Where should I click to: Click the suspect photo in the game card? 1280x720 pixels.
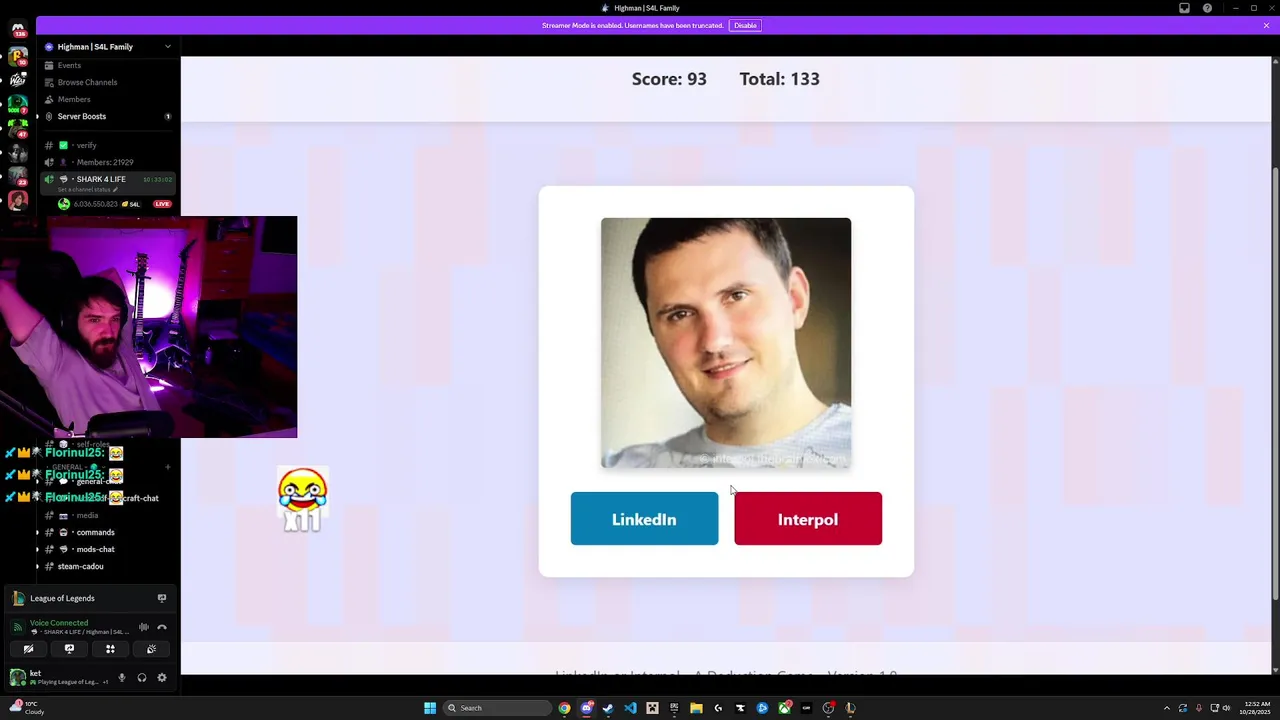point(726,343)
